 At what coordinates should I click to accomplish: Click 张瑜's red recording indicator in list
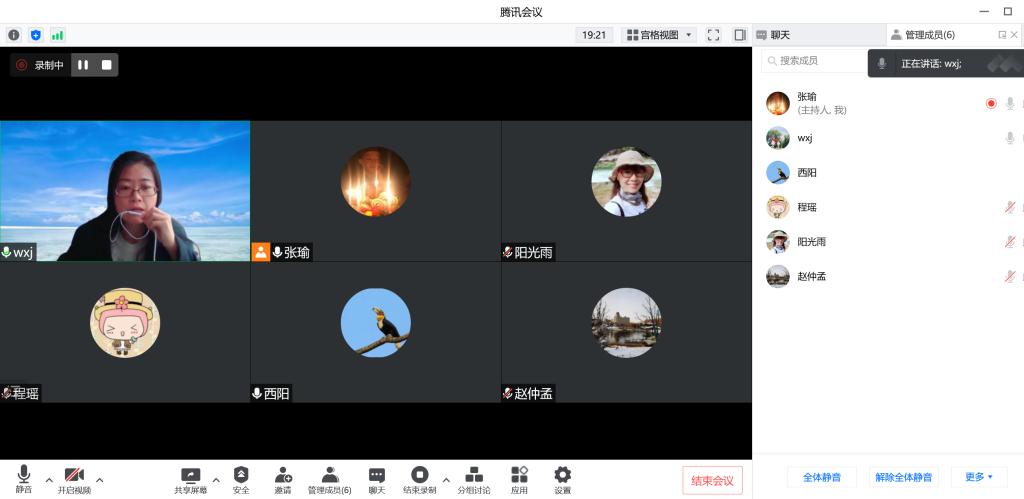[x=991, y=103]
